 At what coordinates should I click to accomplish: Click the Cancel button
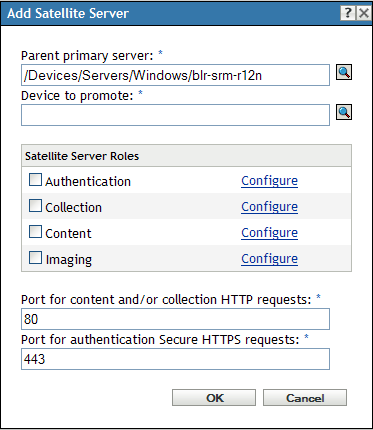coord(305,398)
